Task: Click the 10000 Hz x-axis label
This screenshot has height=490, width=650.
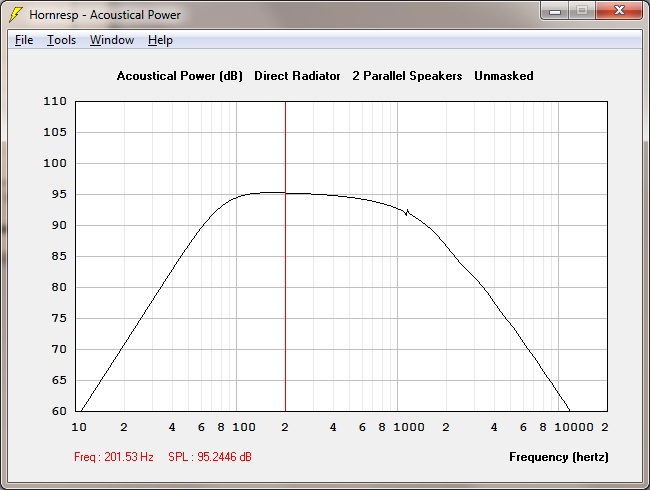Action: [x=574, y=427]
